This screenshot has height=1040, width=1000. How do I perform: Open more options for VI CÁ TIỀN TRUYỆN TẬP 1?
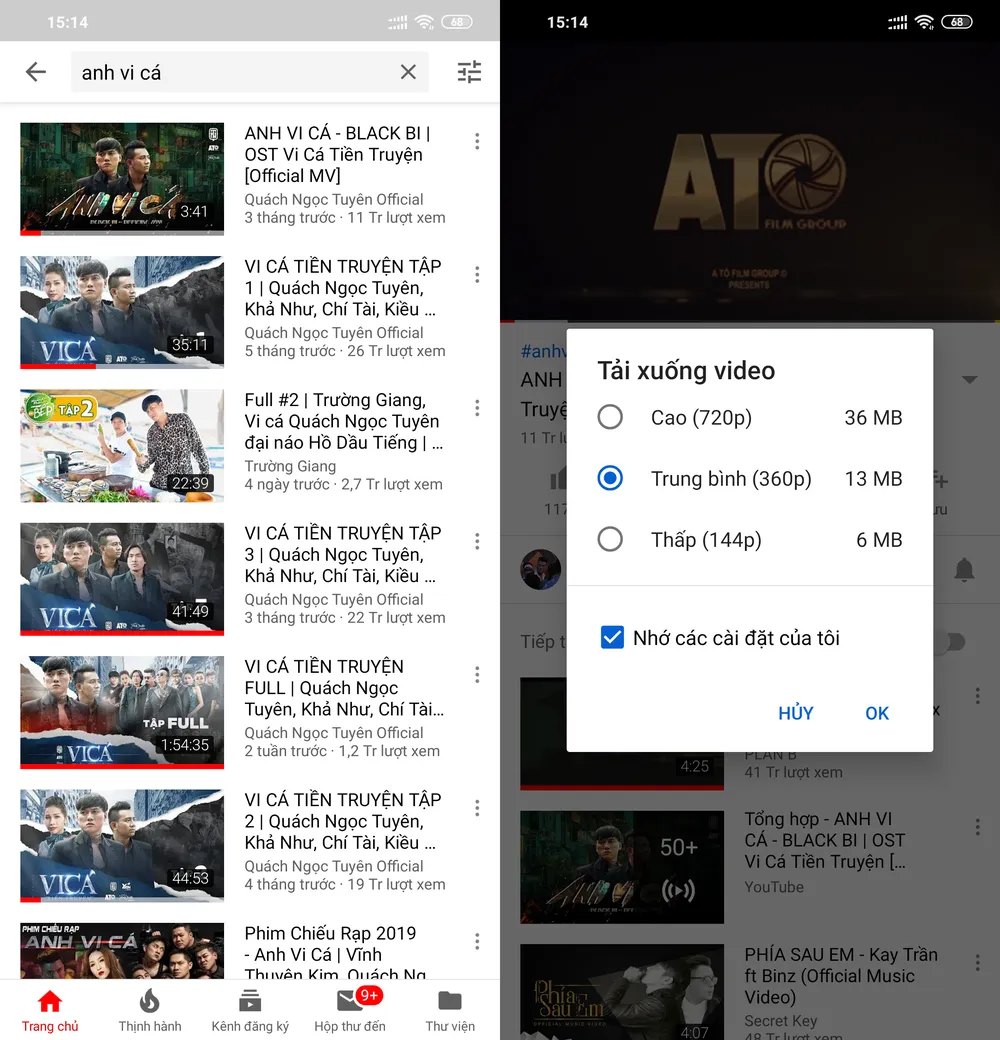click(477, 275)
